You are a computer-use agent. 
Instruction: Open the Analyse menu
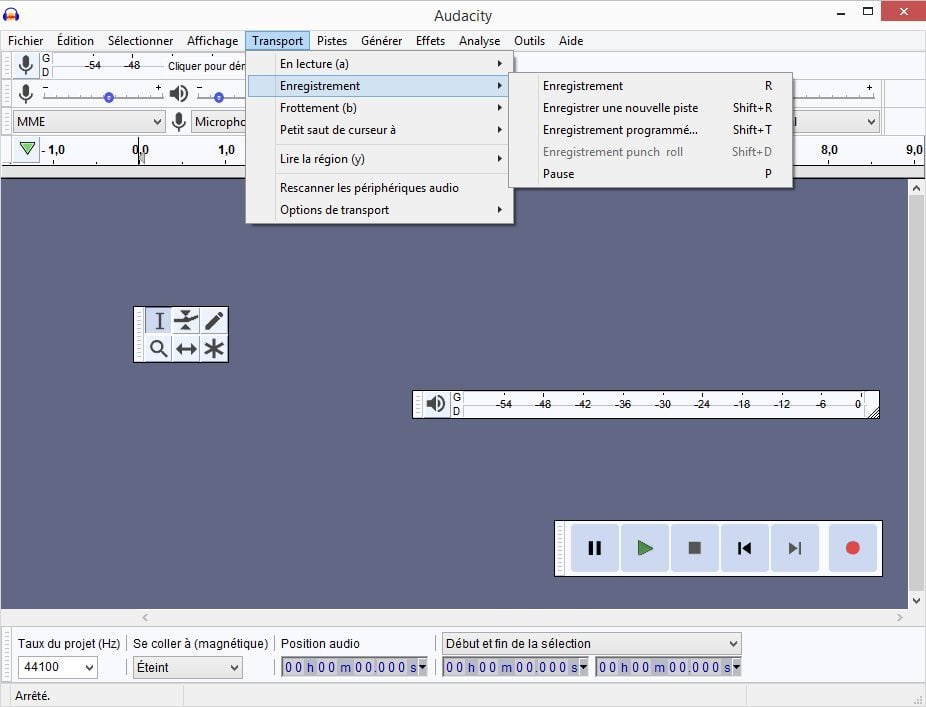click(x=480, y=41)
